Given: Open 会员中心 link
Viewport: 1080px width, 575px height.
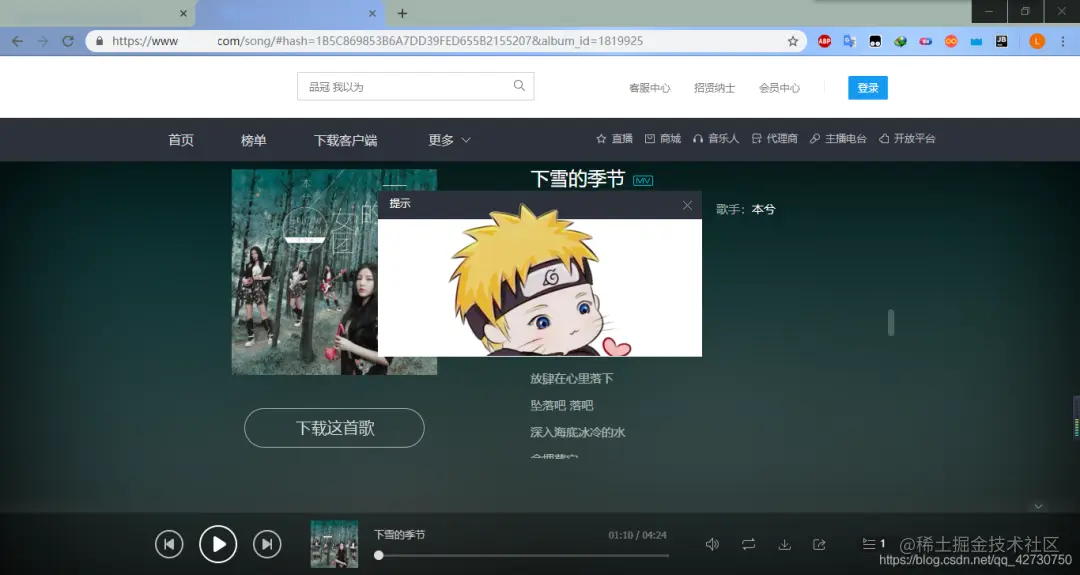Looking at the screenshot, I should click(780, 87).
